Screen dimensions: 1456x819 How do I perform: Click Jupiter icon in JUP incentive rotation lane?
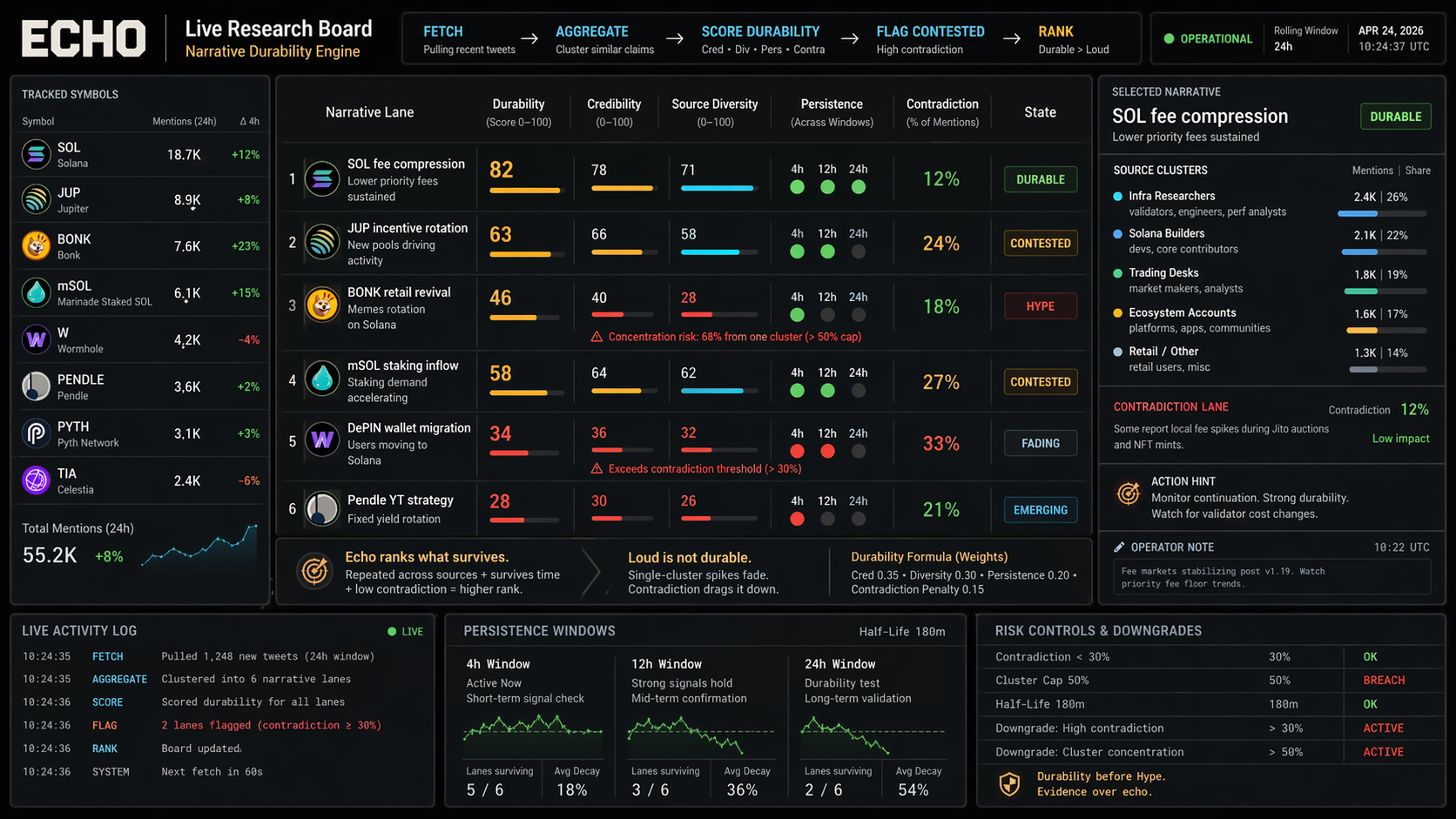pos(322,243)
